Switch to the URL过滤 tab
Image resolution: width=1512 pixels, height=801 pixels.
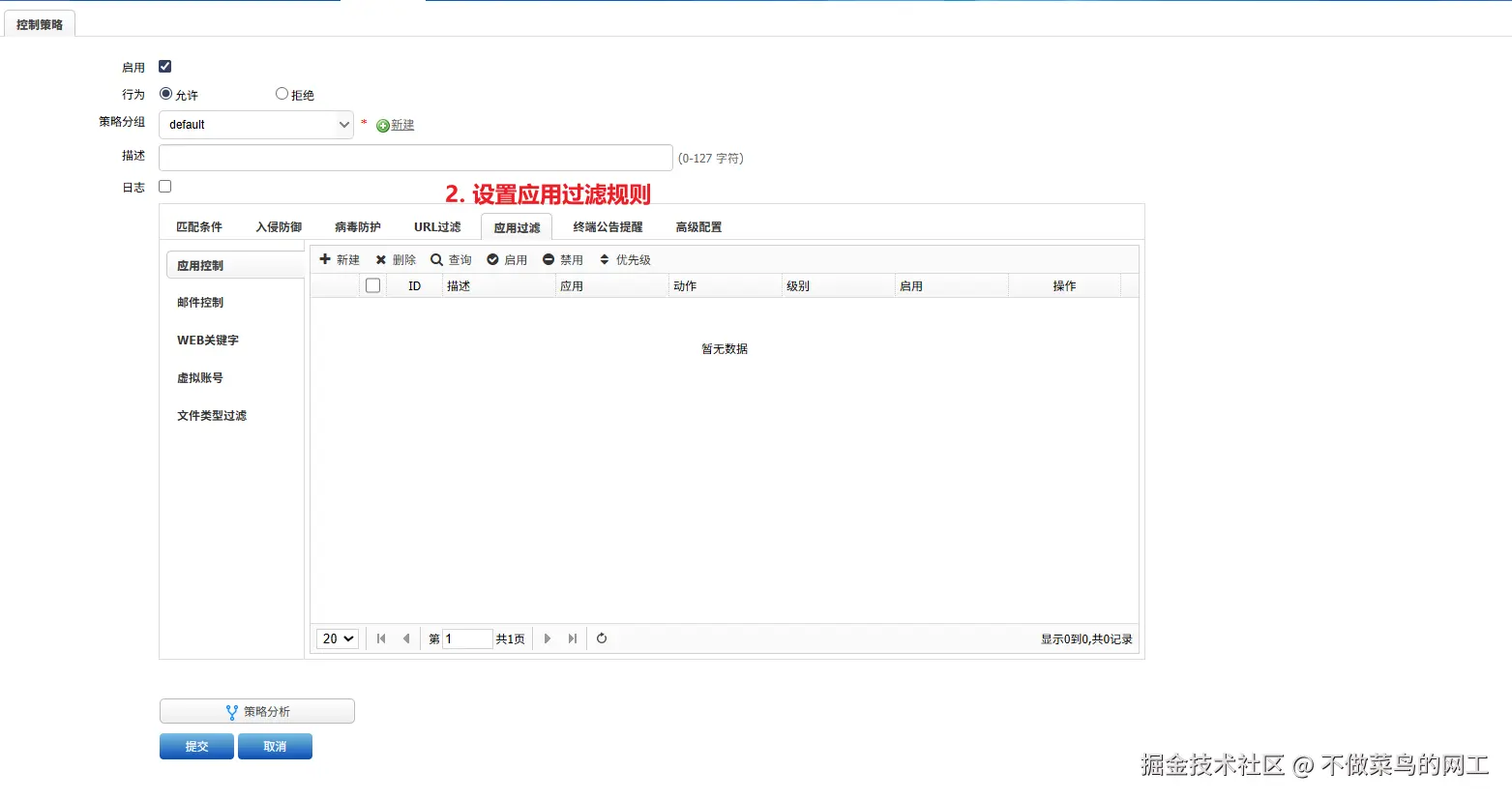click(x=437, y=227)
